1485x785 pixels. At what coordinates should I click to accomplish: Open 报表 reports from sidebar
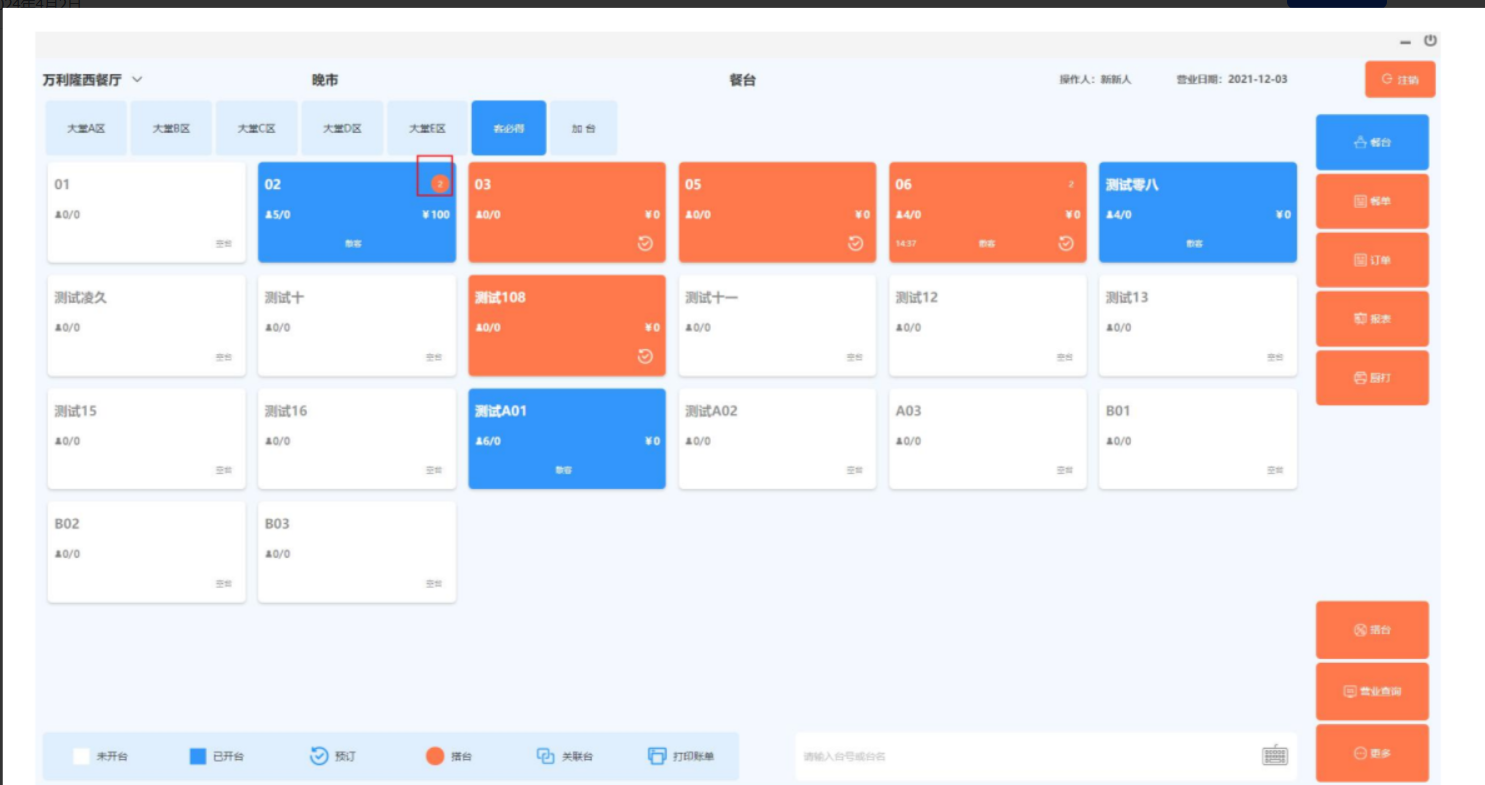point(1372,319)
